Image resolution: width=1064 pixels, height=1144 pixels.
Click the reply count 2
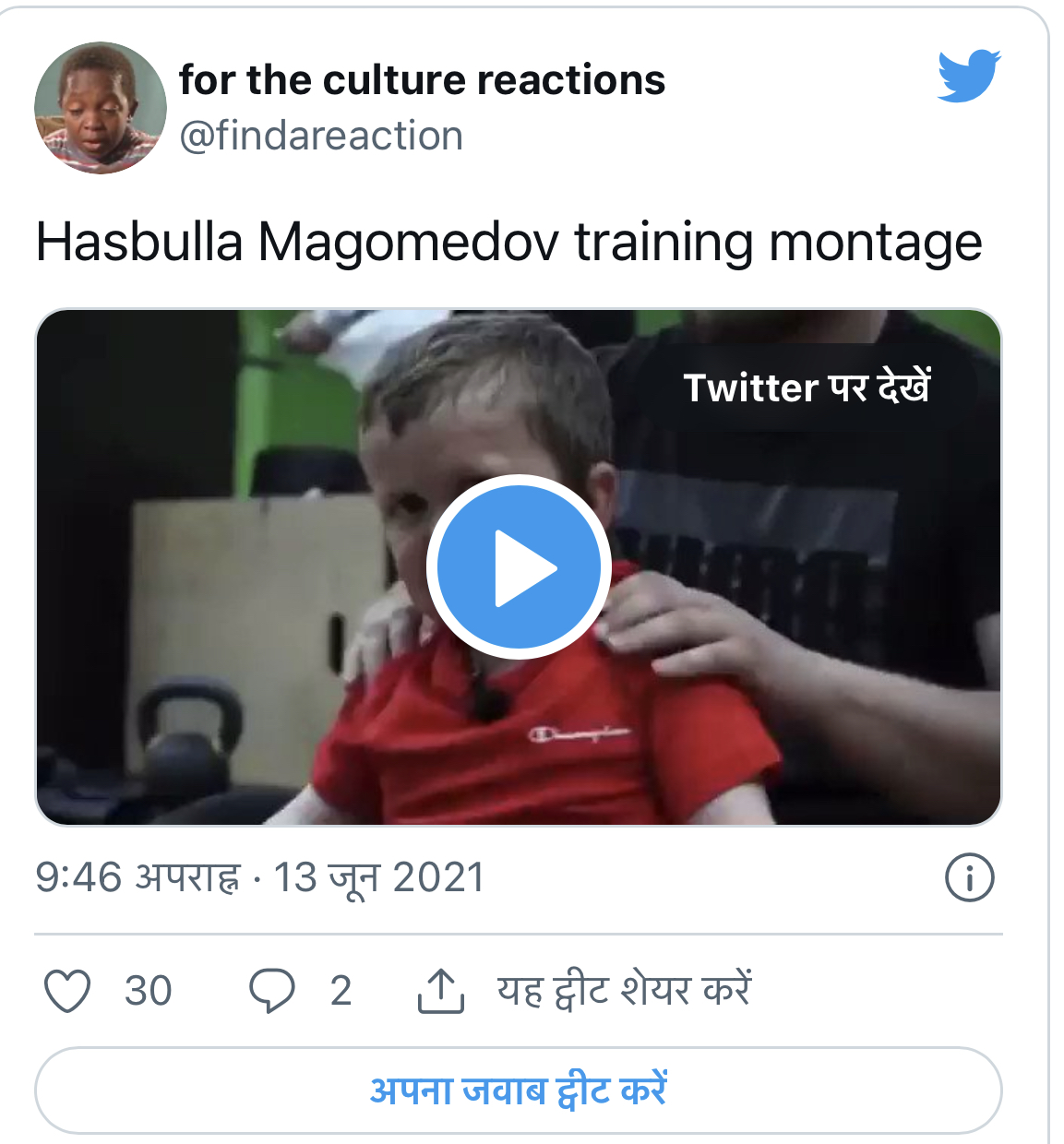pos(341,992)
